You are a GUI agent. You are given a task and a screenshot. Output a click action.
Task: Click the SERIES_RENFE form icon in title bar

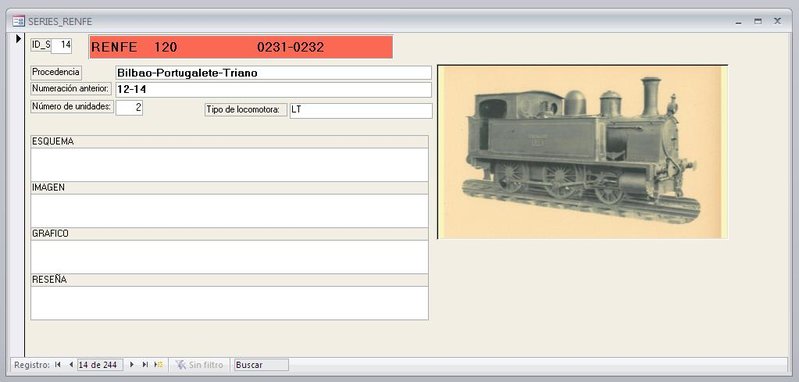[x=18, y=21]
